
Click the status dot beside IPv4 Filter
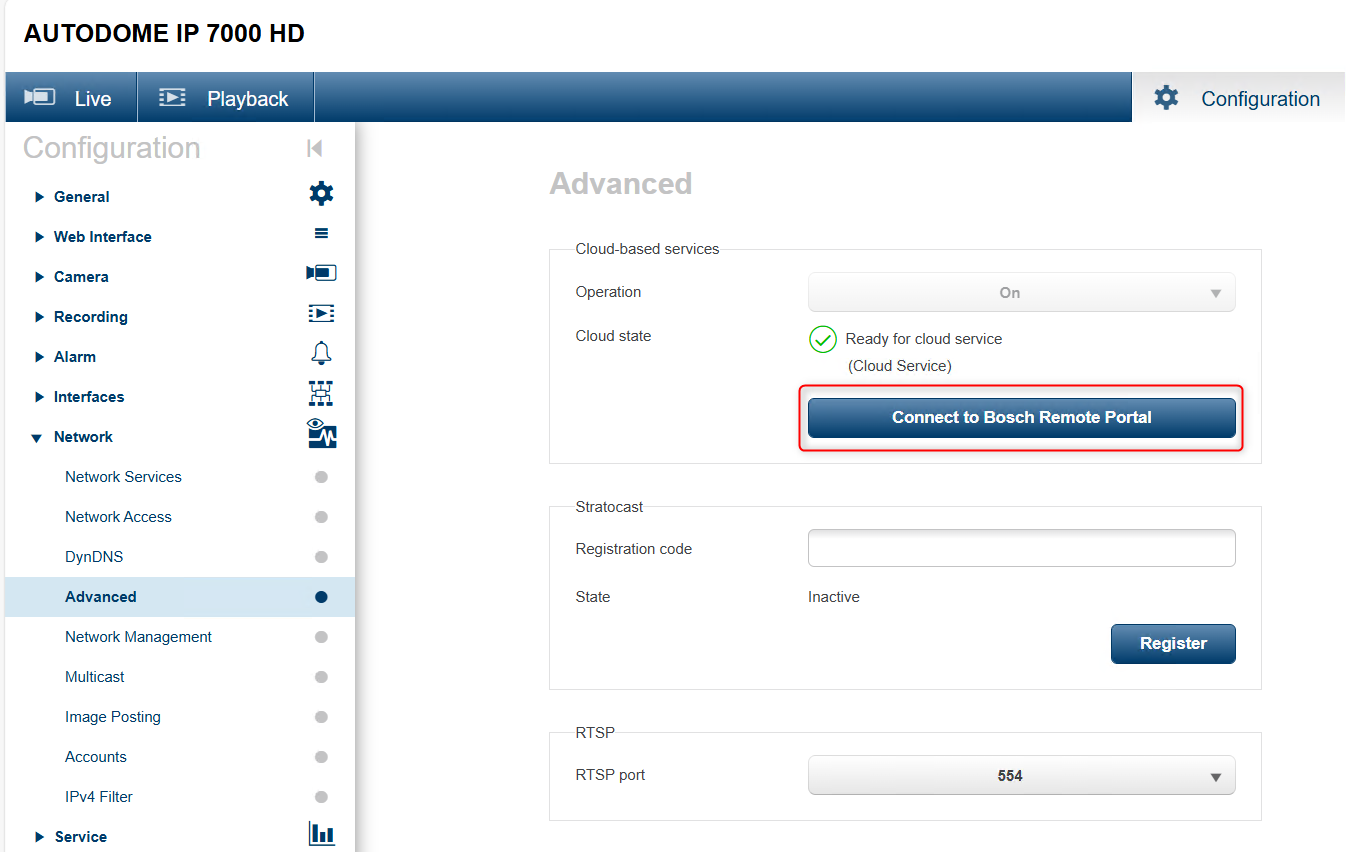pyautogui.click(x=321, y=797)
